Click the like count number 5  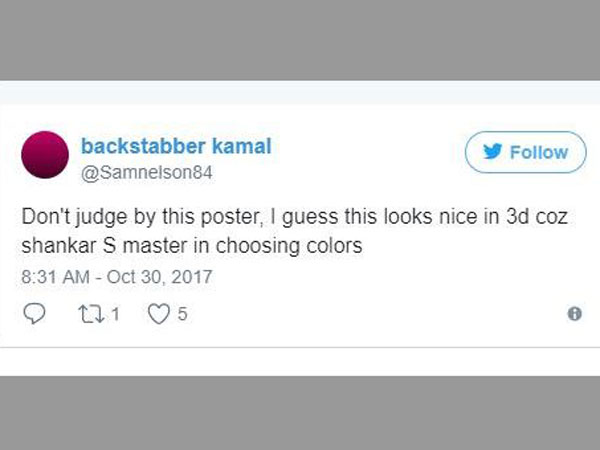(183, 314)
